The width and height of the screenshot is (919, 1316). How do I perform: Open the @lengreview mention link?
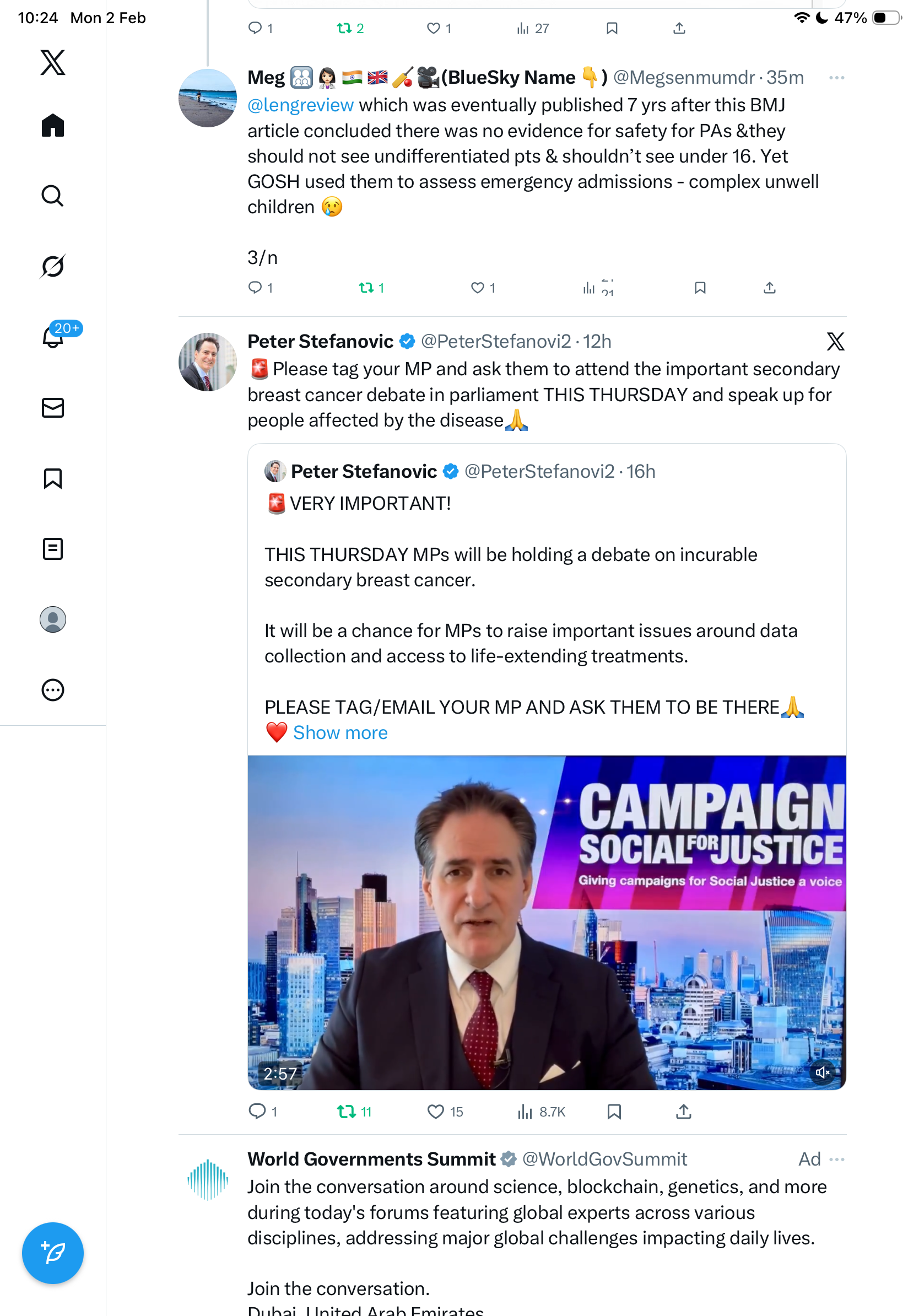[x=300, y=105]
